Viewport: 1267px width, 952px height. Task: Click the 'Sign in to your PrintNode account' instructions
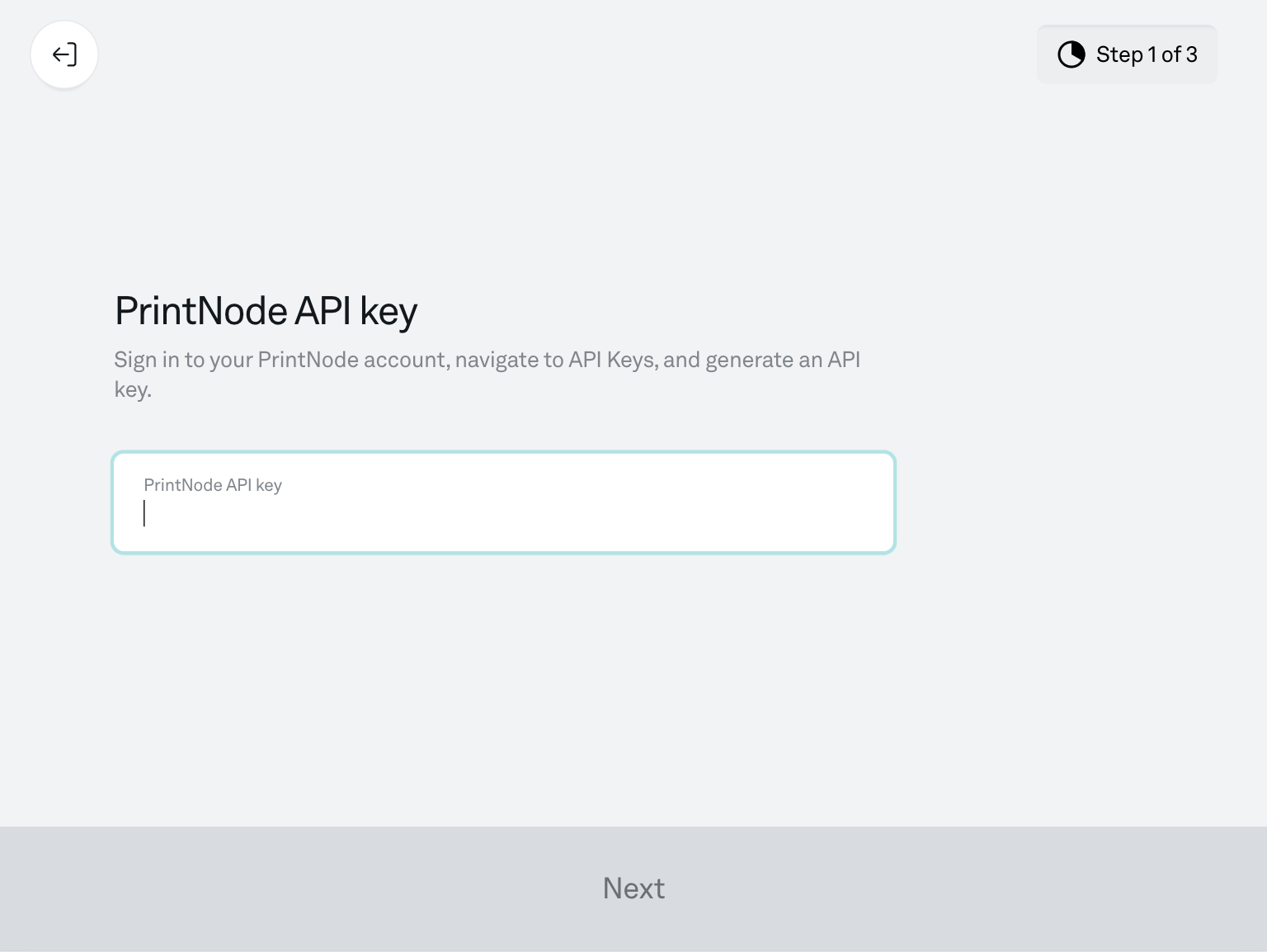(x=487, y=375)
